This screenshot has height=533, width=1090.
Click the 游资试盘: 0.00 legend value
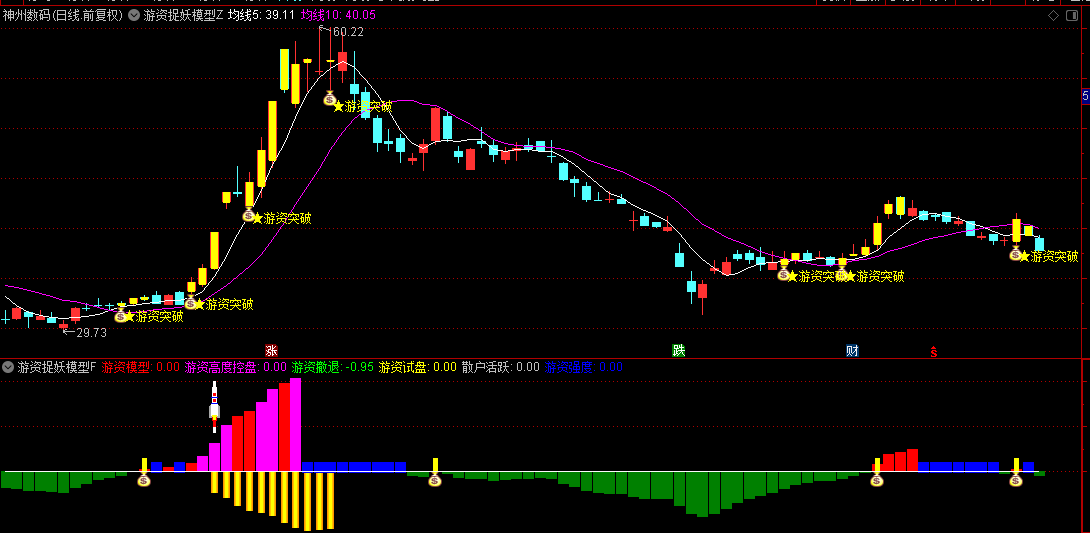point(418,367)
